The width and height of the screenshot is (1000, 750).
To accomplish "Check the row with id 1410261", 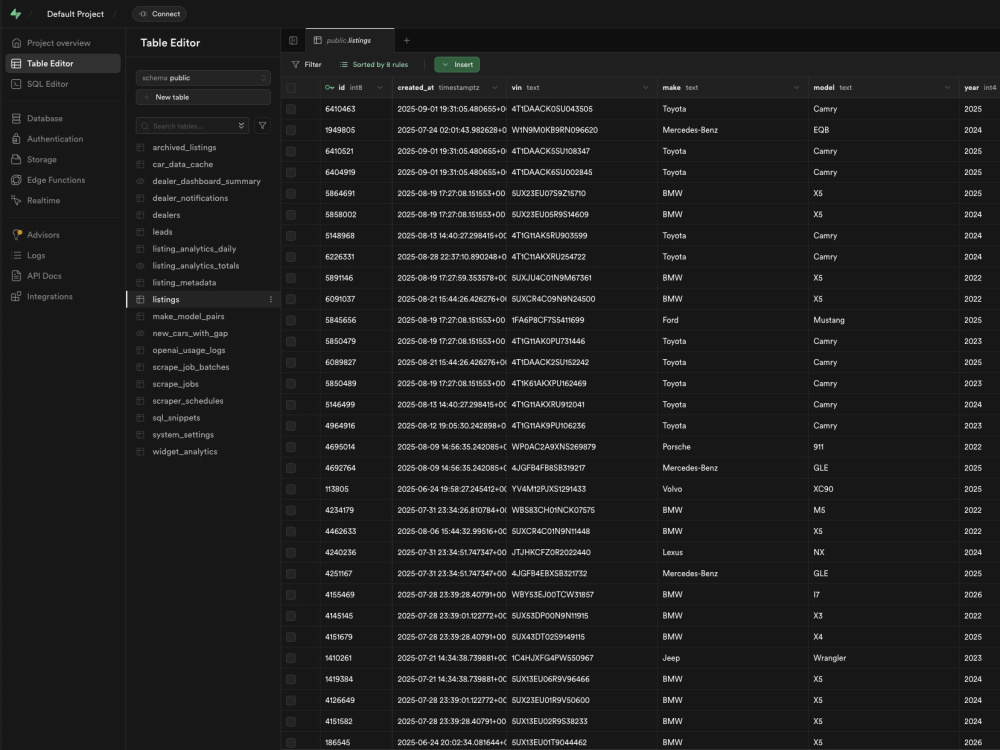I will click(291, 658).
